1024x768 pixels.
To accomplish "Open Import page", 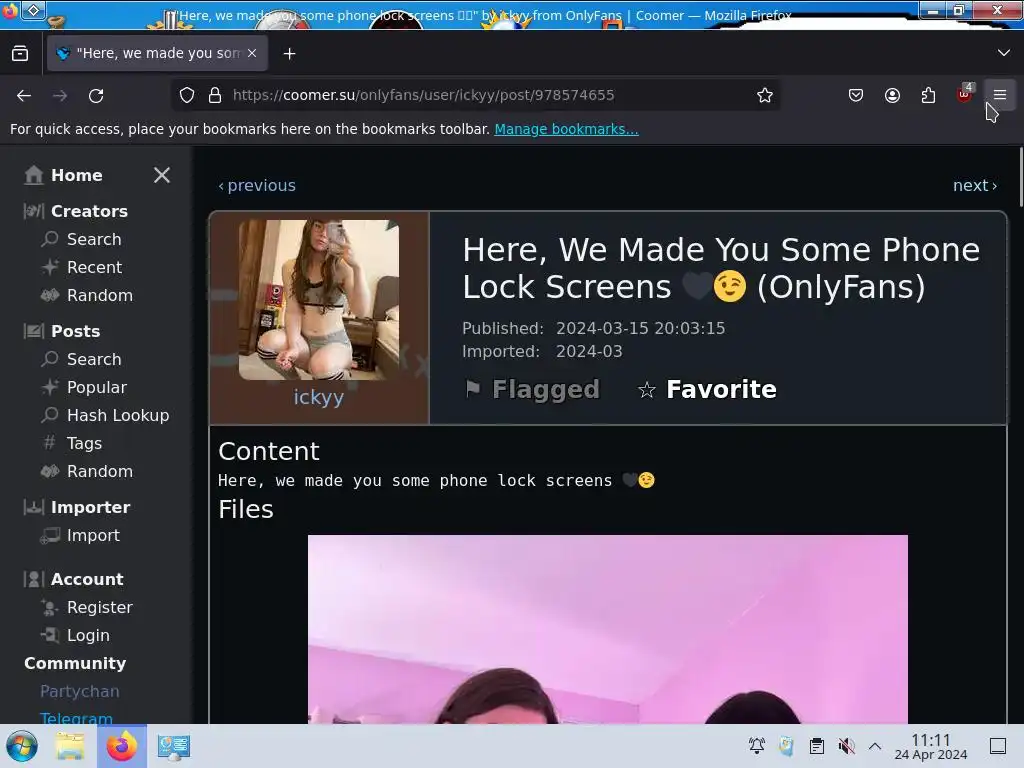I will click(x=93, y=536).
